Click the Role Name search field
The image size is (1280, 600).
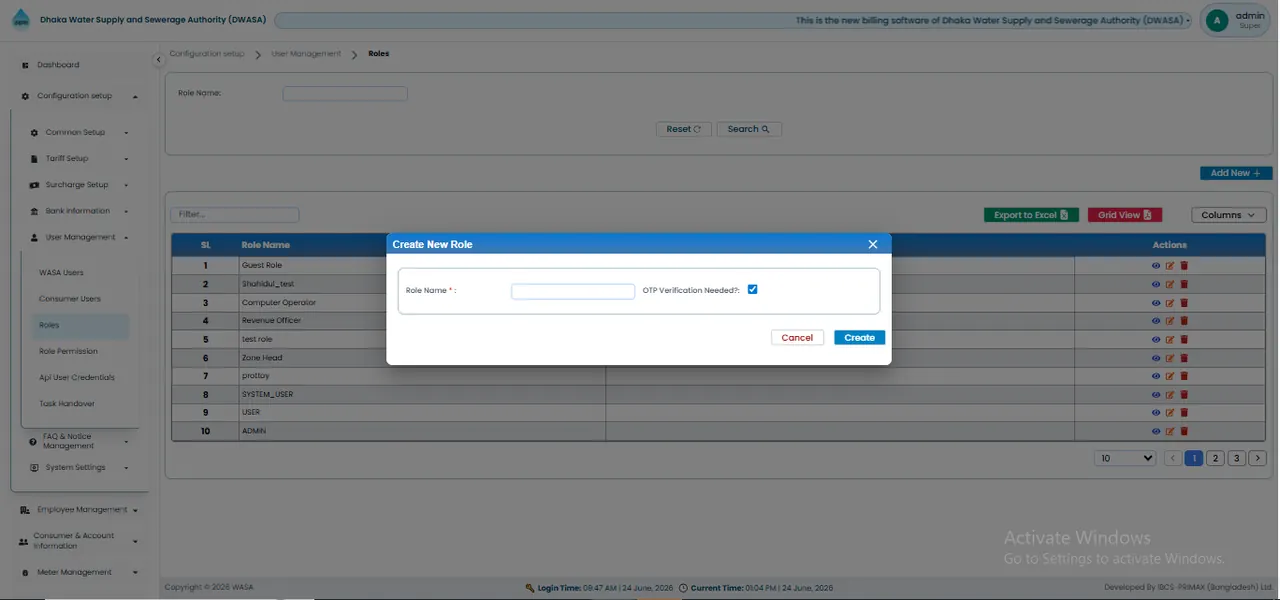[x=345, y=93]
